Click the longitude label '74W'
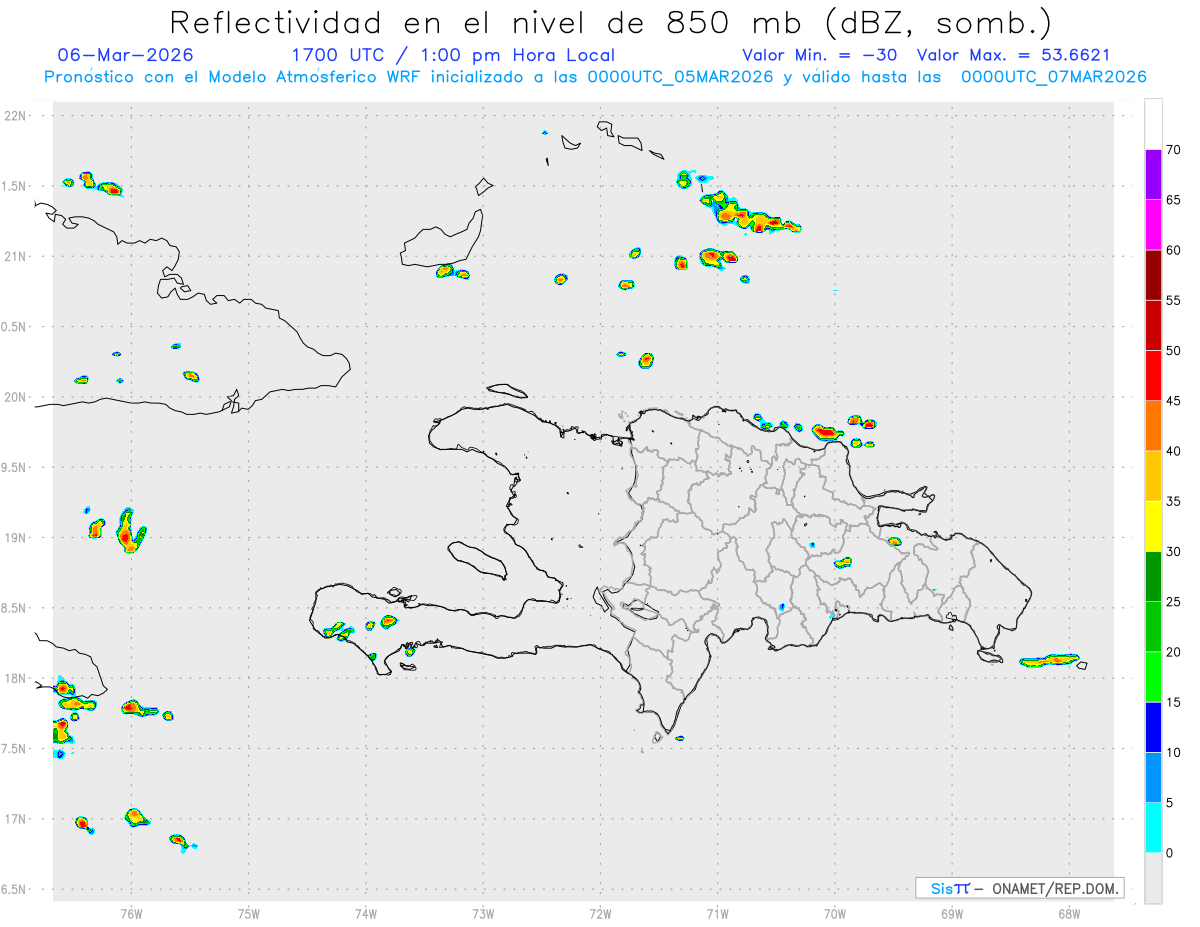1200x927 pixels. point(366,913)
